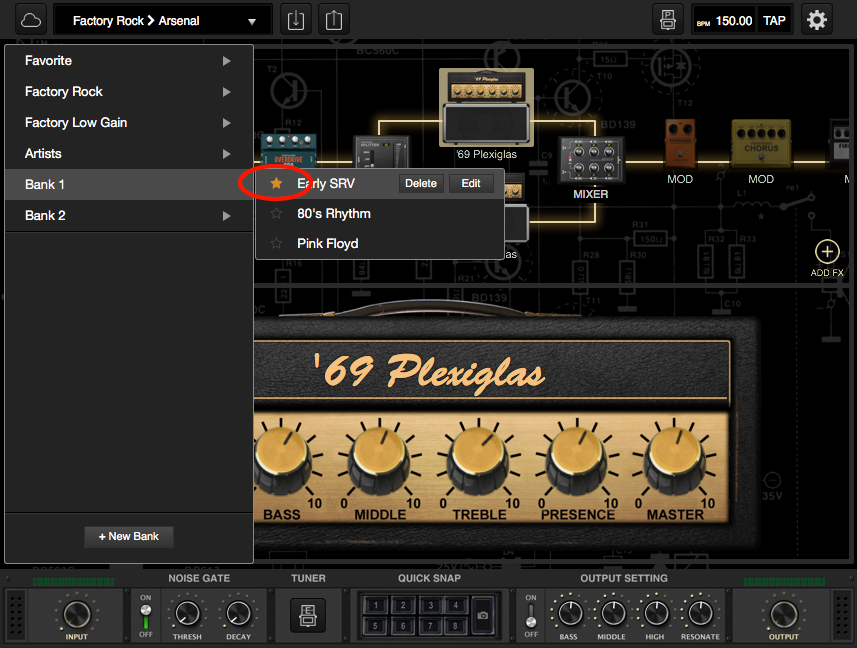
Task: Click the Output Setting HIGH knob
Action: (655, 613)
